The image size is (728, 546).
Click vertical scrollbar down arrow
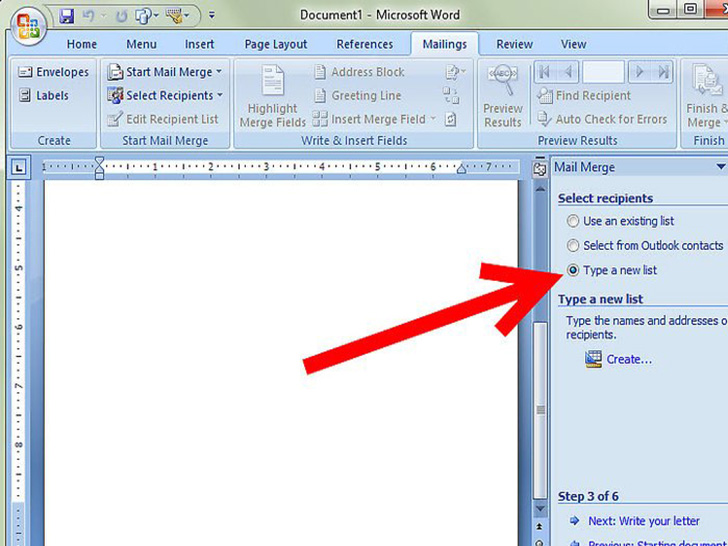coord(540,508)
